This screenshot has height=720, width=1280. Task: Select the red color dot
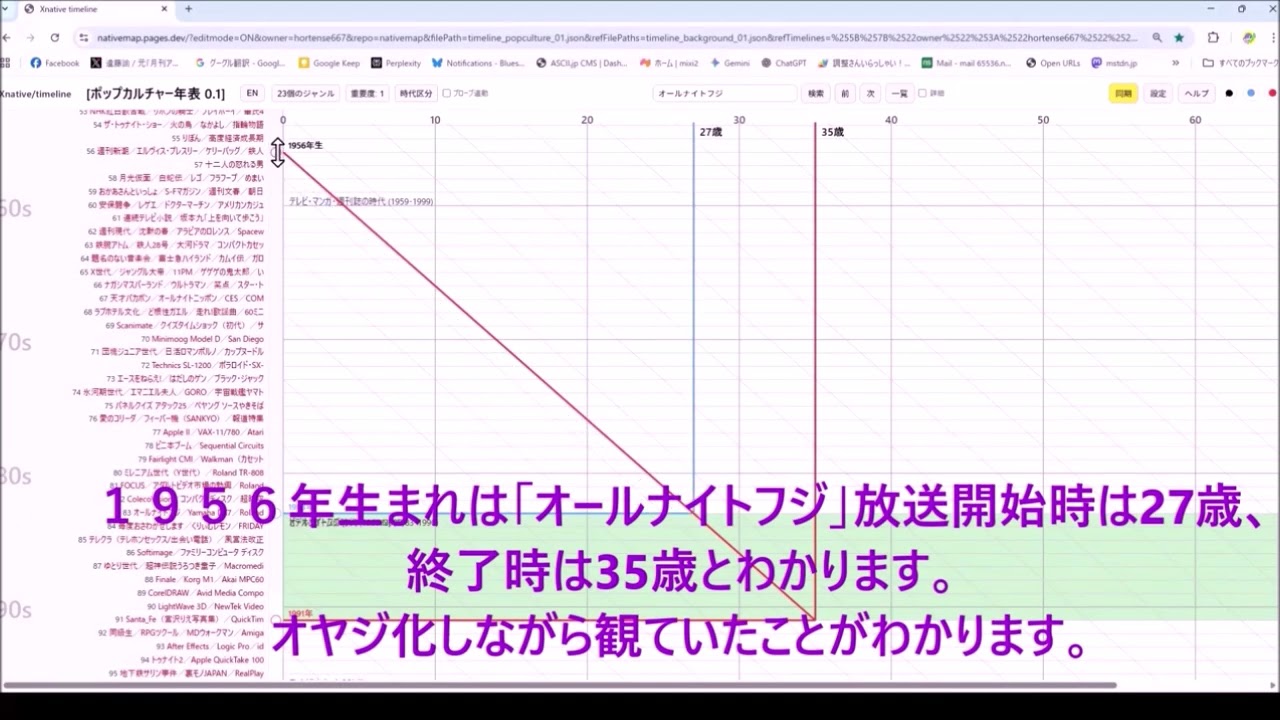coord(1273,93)
